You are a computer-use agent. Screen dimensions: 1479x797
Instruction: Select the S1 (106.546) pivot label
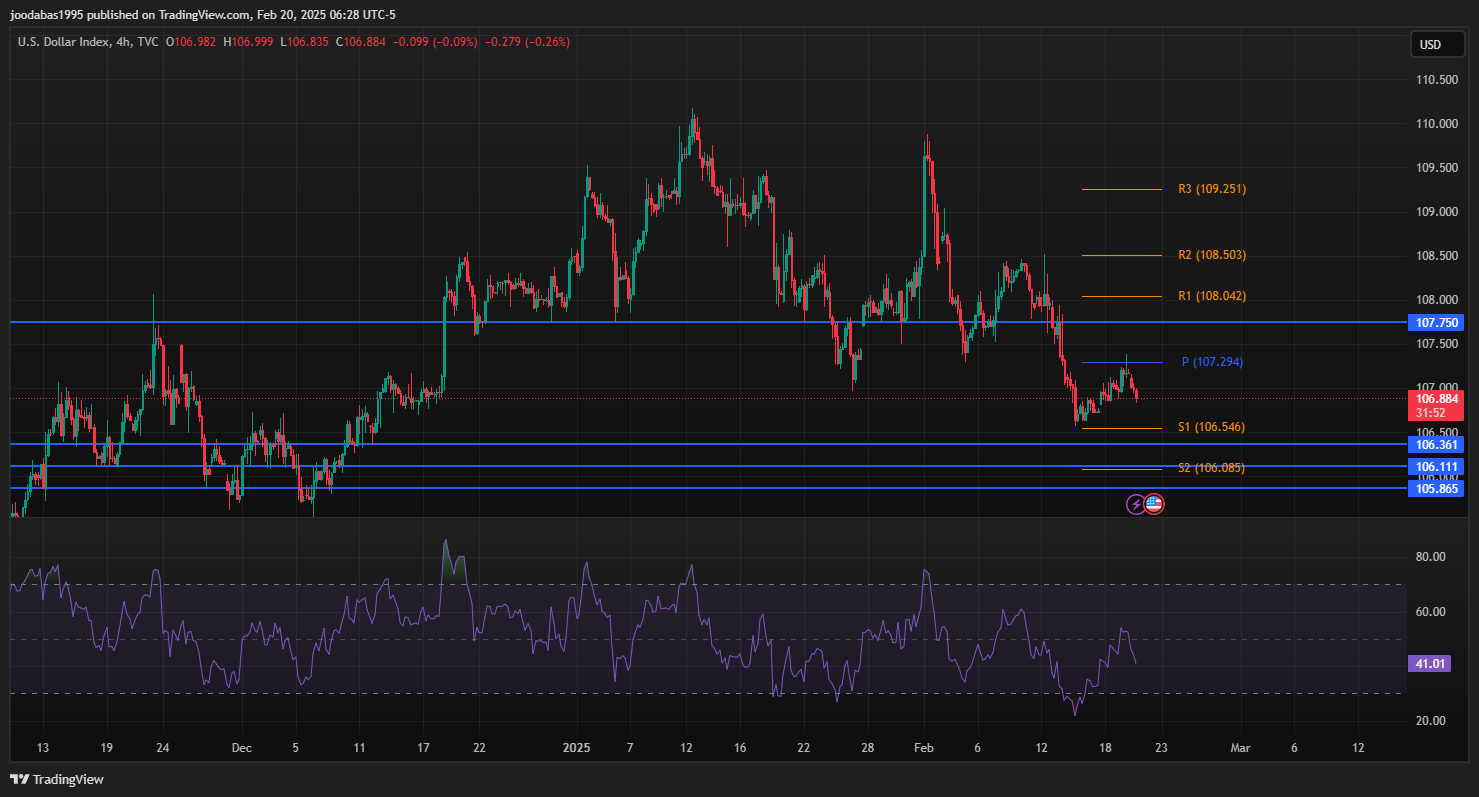1211,427
